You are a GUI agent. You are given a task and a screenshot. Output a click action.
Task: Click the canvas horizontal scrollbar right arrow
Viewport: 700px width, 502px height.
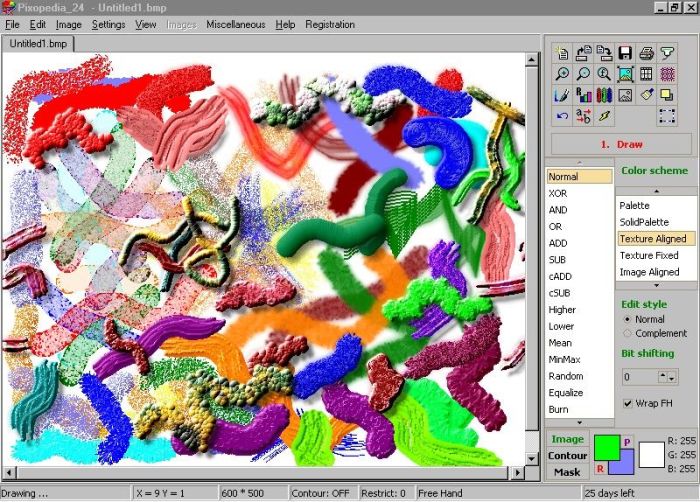[x=518, y=472]
